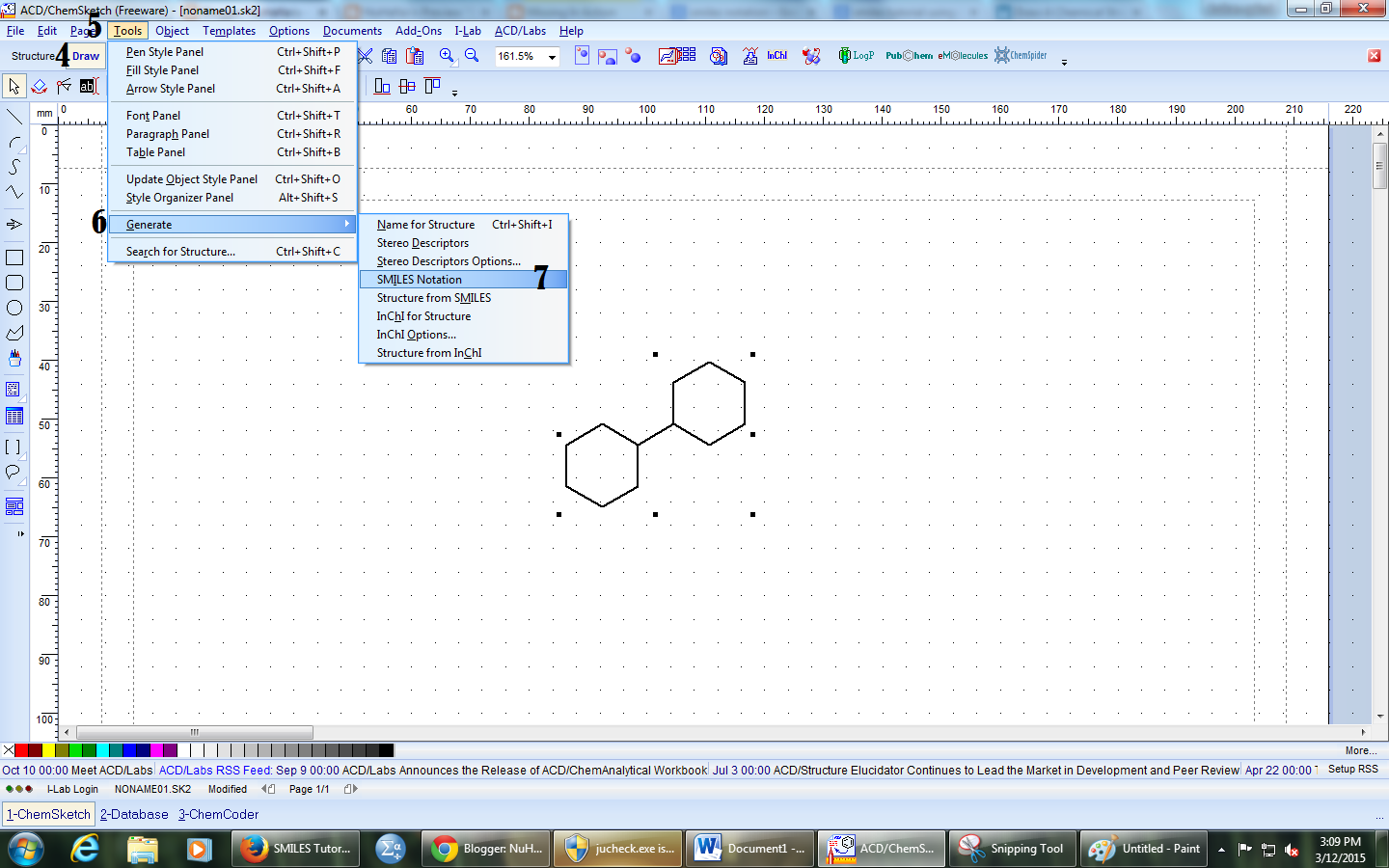
Task: Open Snipping Tool from the taskbar
Action: pos(1011,849)
